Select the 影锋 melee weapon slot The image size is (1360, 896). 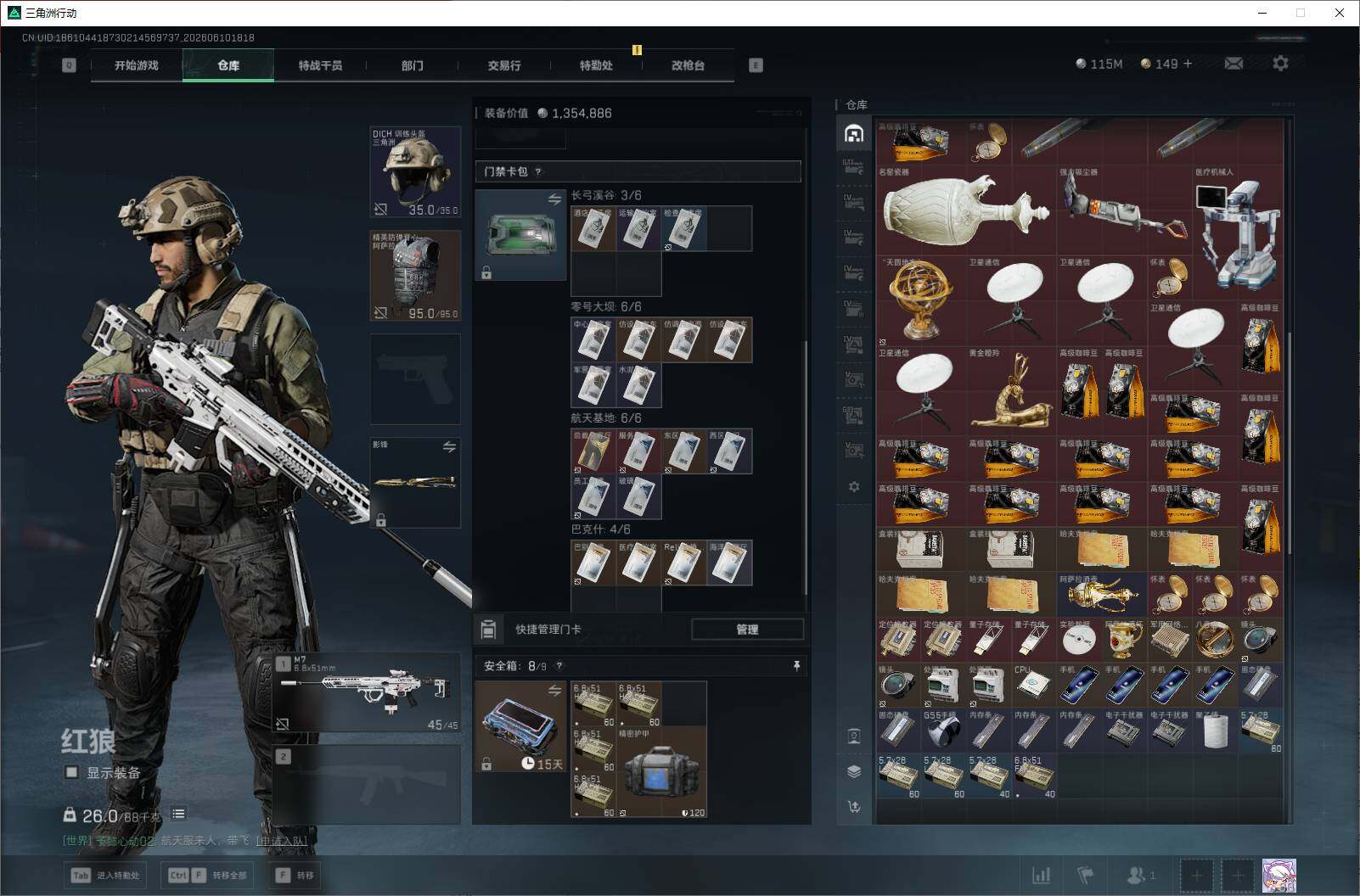coord(416,482)
